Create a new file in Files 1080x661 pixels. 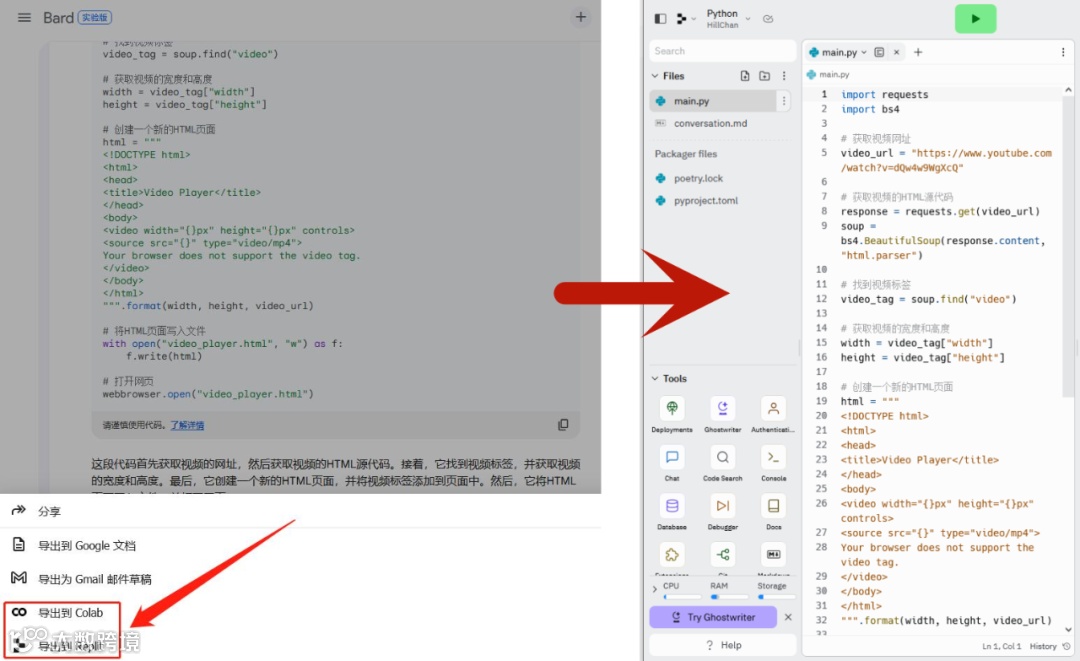[745, 76]
